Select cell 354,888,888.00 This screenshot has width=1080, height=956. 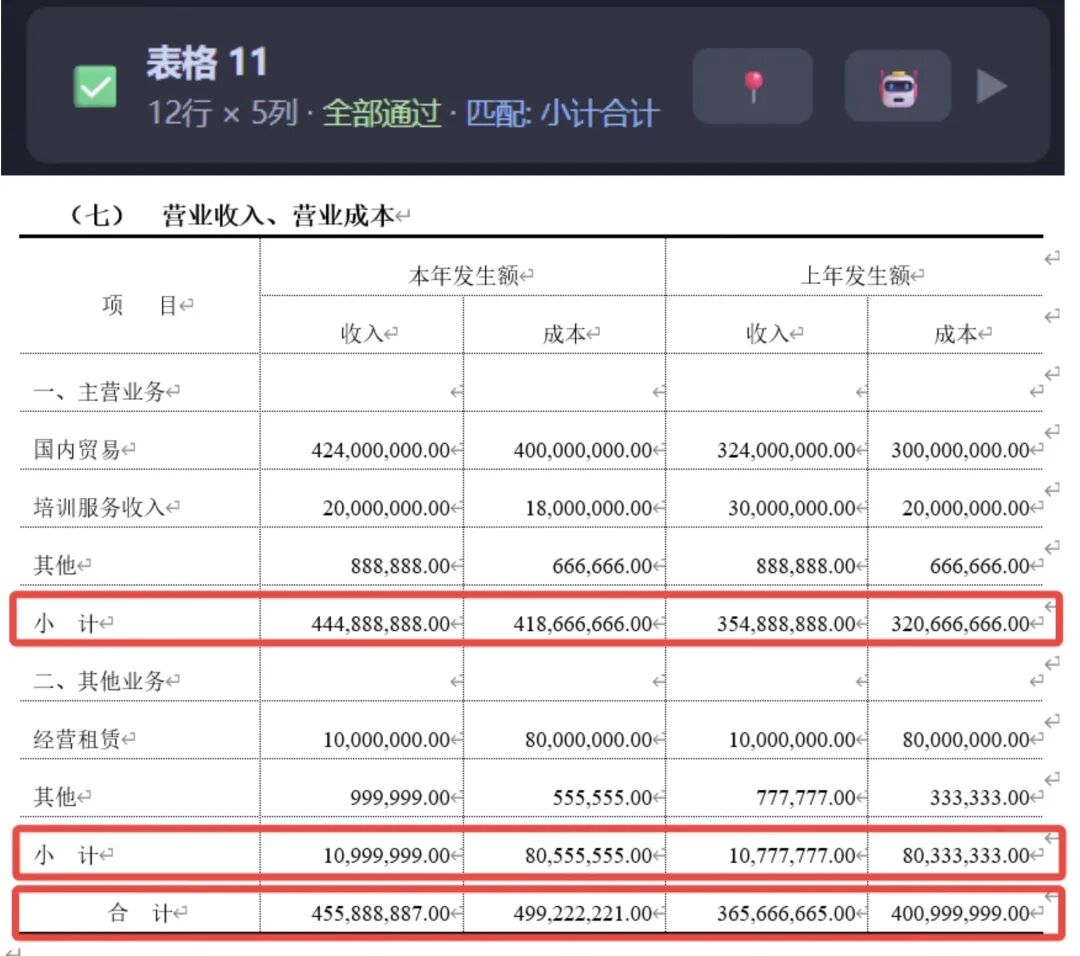tap(786, 624)
